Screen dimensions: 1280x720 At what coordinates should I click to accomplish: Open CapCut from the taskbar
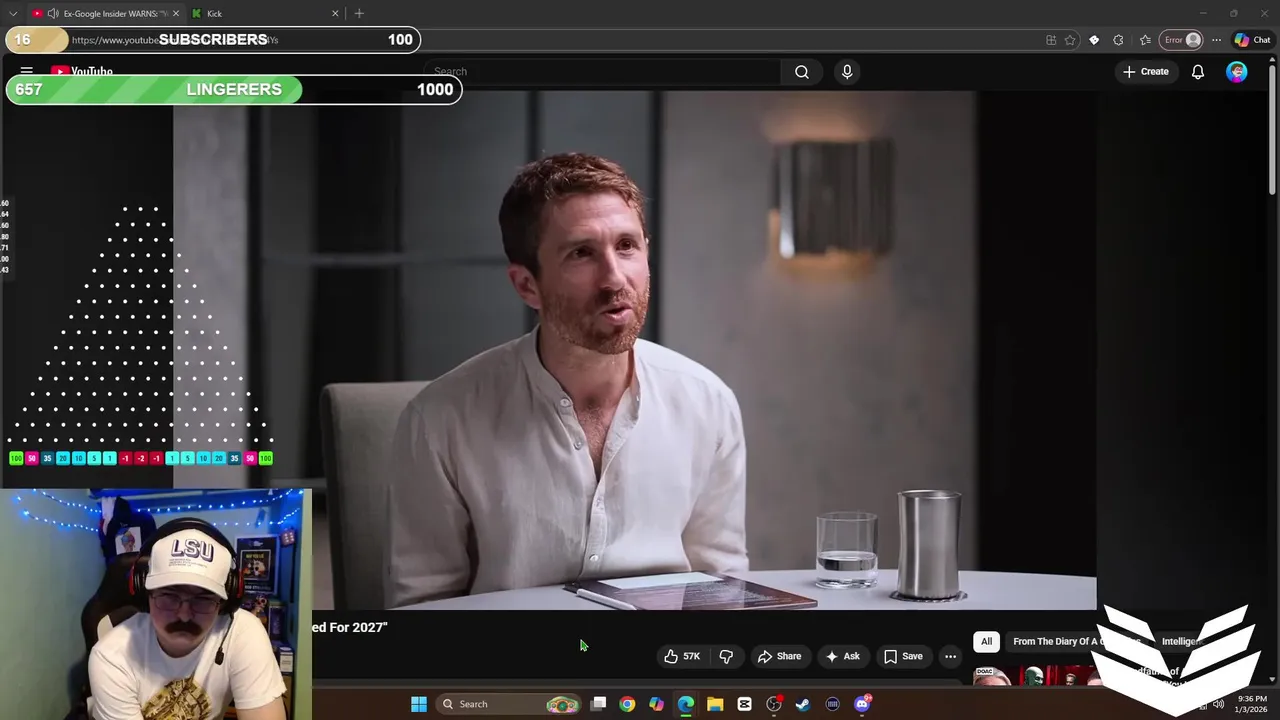(x=744, y=704)
